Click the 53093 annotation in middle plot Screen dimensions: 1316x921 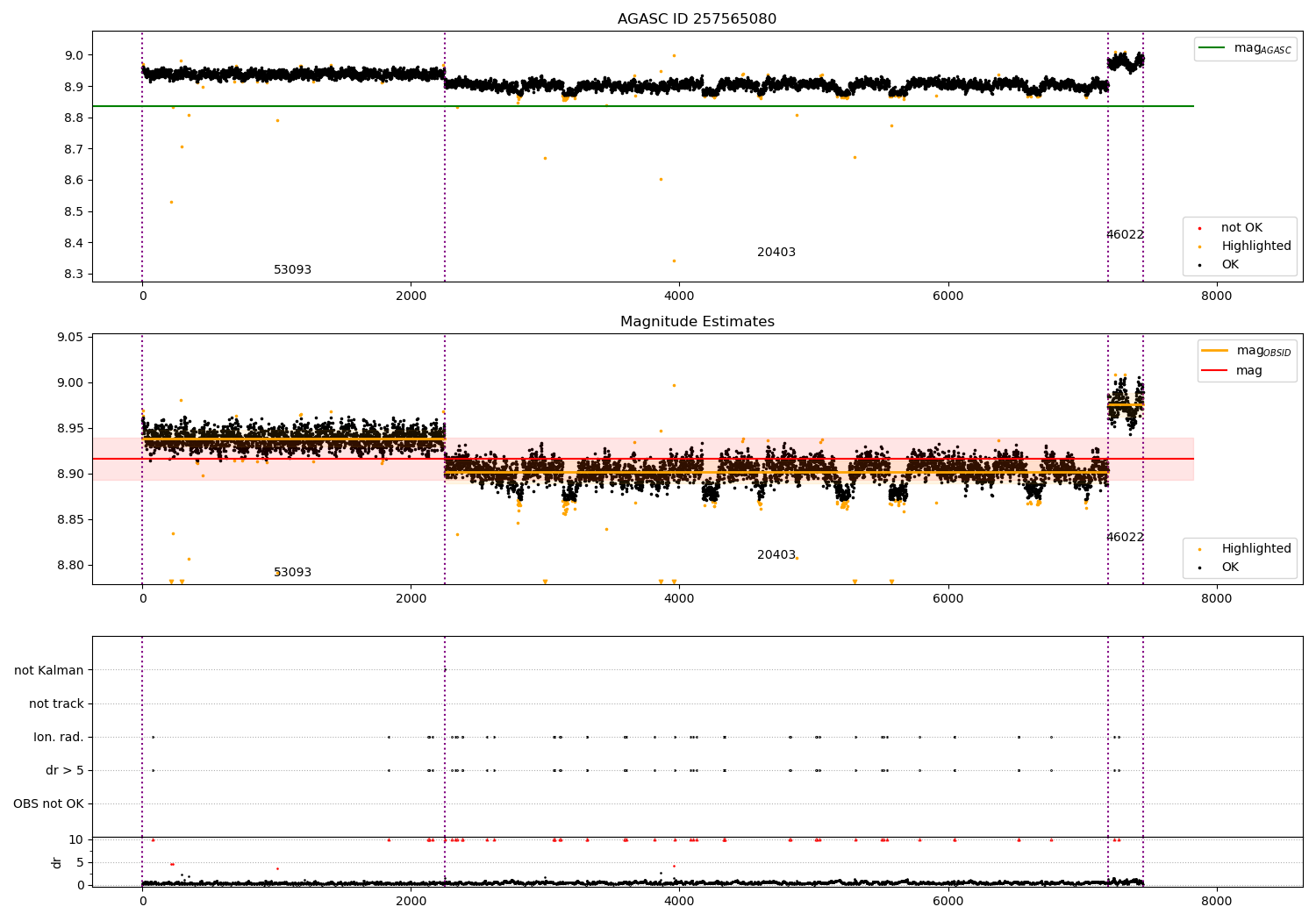click(x=292, y=573)
